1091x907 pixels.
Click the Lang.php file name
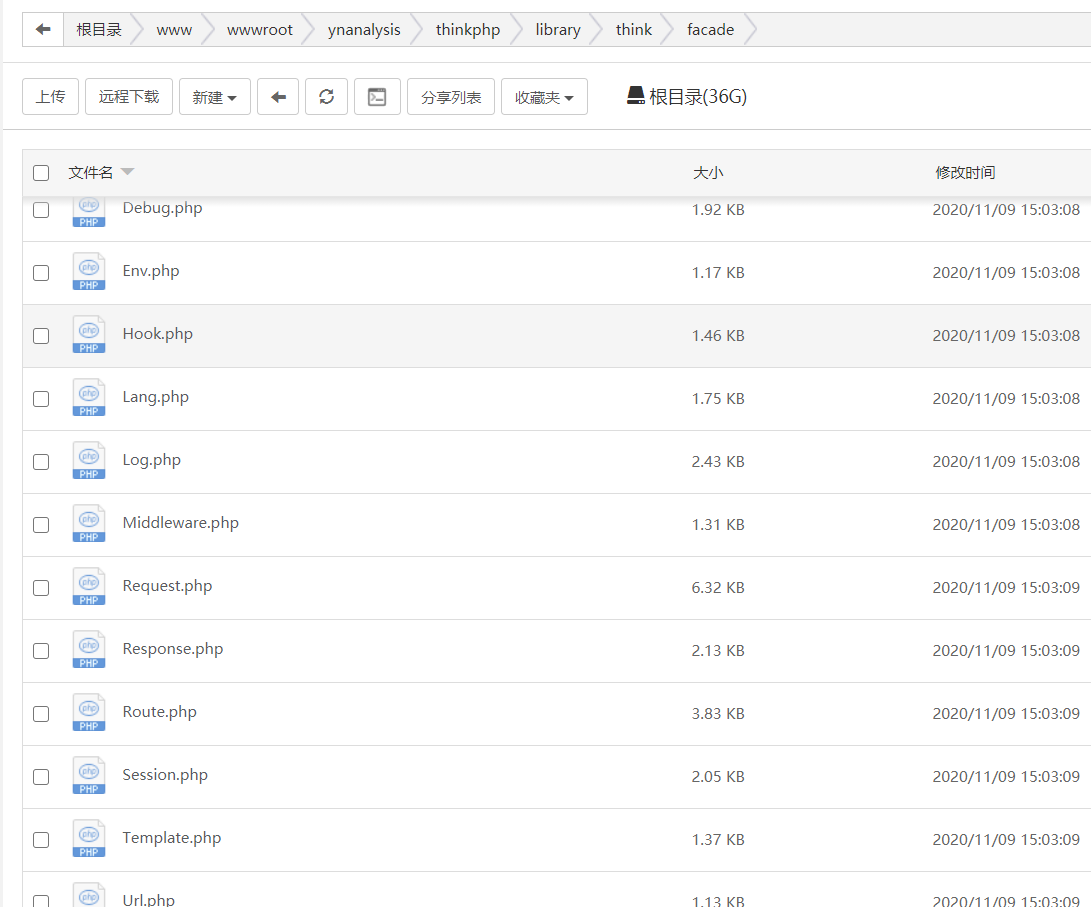[156, 396]
